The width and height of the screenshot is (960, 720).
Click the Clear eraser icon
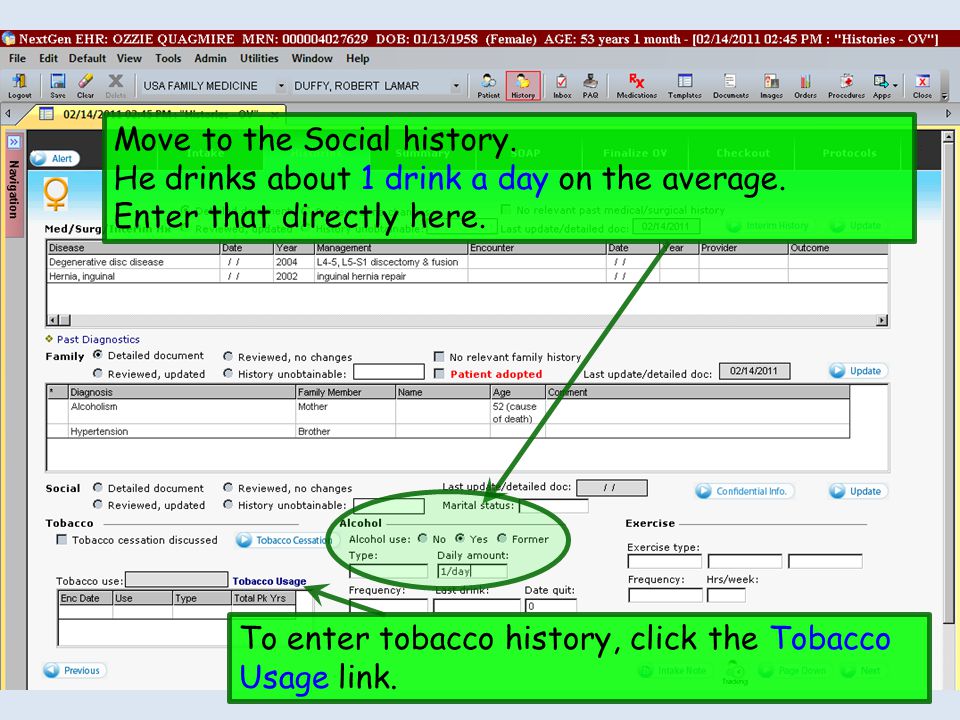[86, 85]
